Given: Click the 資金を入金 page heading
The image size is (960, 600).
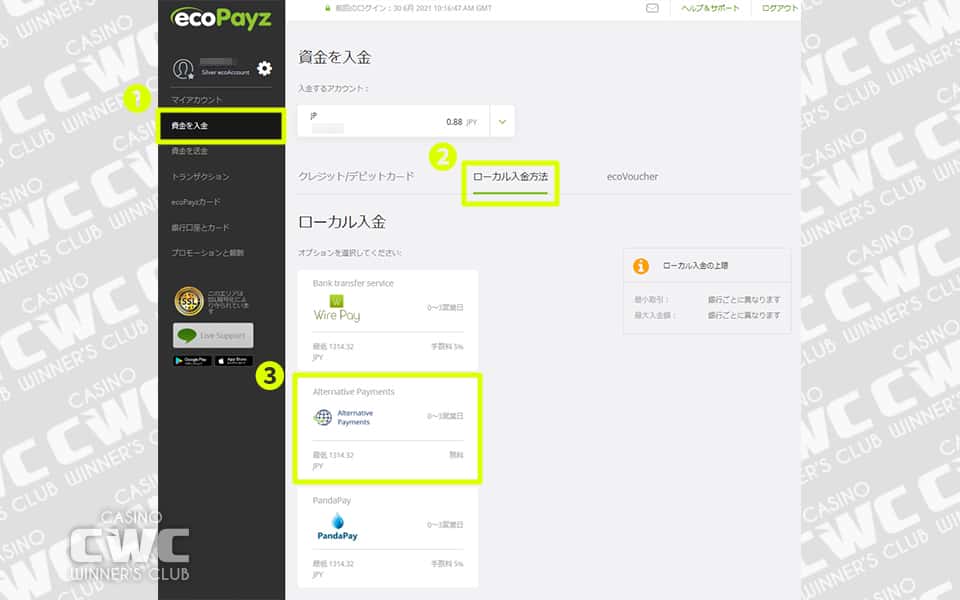Looking at the screenshot, I should pyautogui.click(x=334, y=58).
